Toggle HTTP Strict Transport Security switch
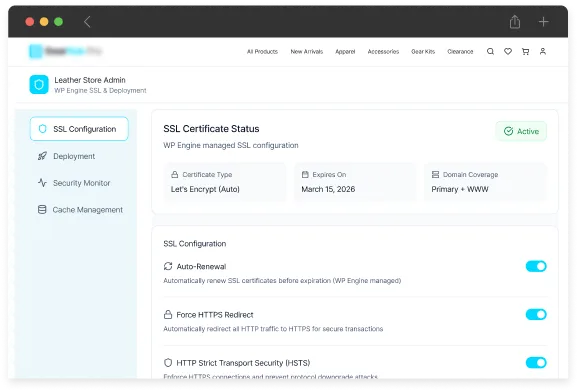The height and width of the screenshot is (392, 579). tap(536, 362)
